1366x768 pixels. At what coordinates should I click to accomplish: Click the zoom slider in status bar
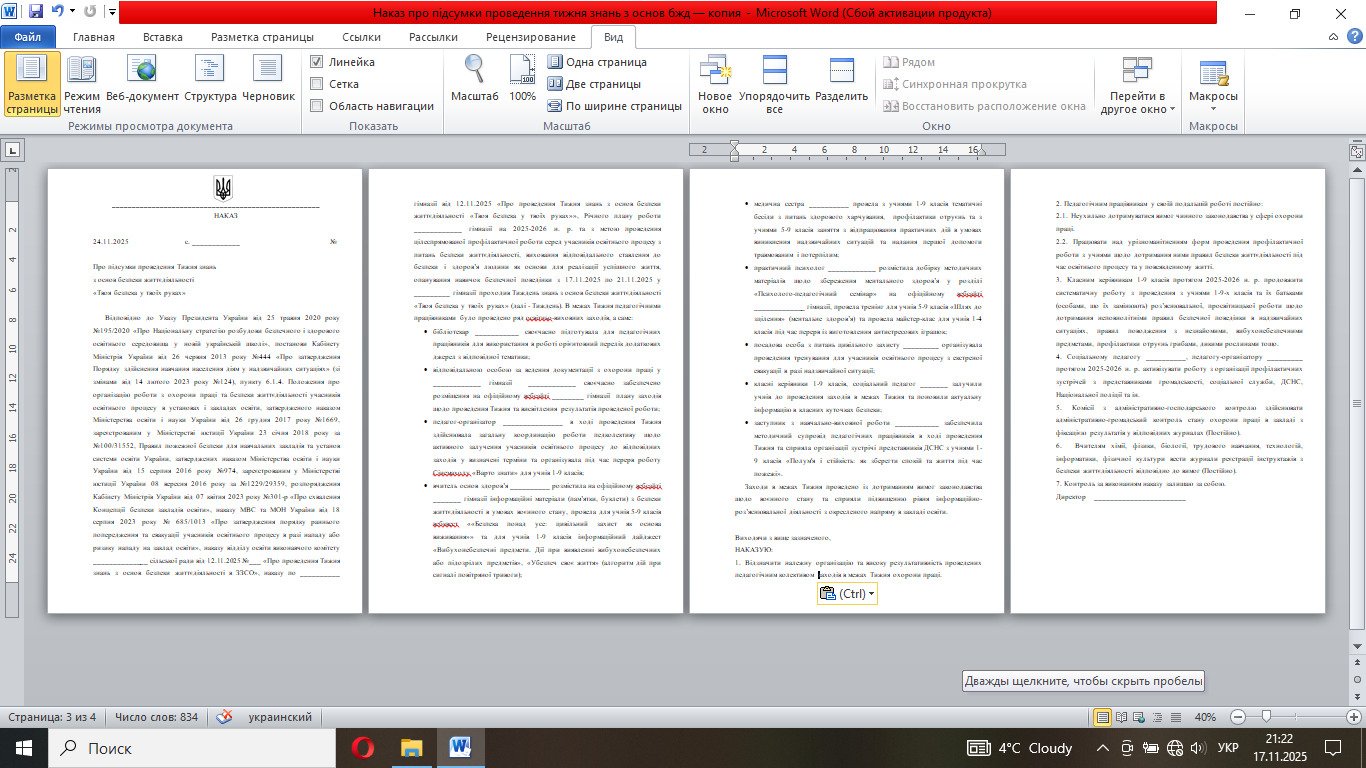pos(1267,717)
